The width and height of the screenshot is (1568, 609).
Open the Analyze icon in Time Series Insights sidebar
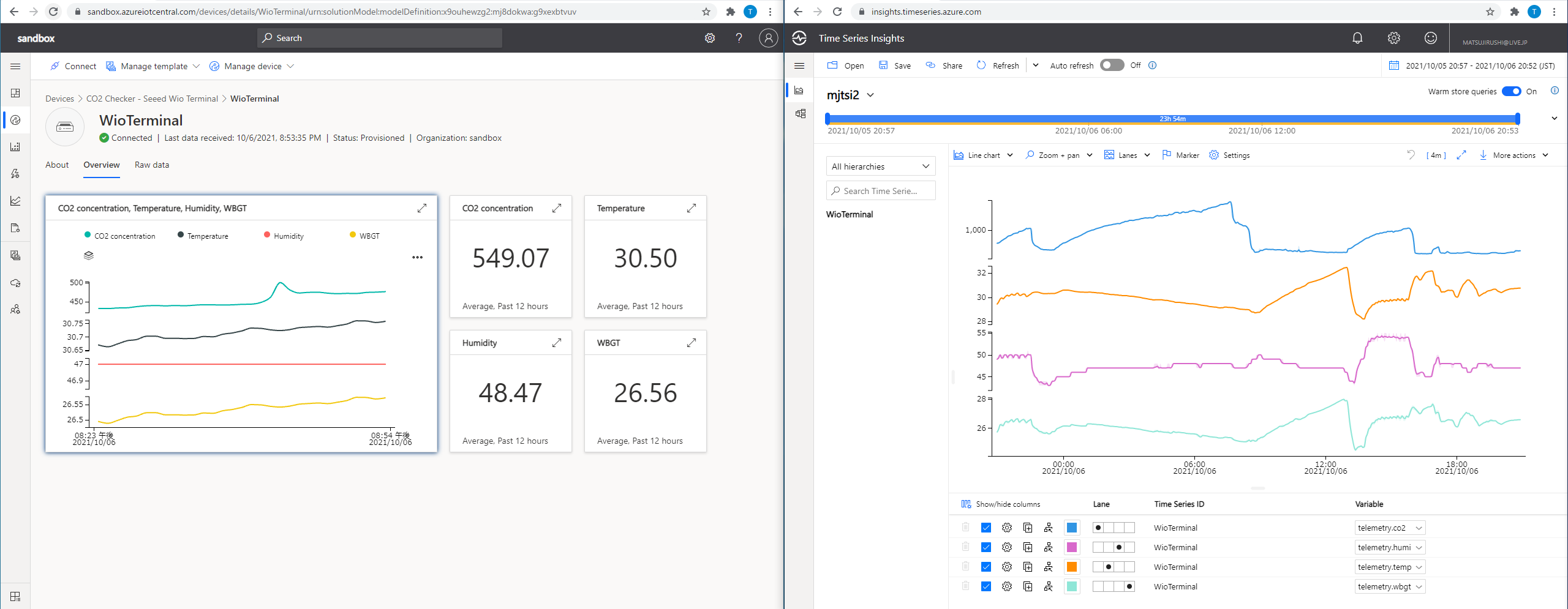(799, 91)
